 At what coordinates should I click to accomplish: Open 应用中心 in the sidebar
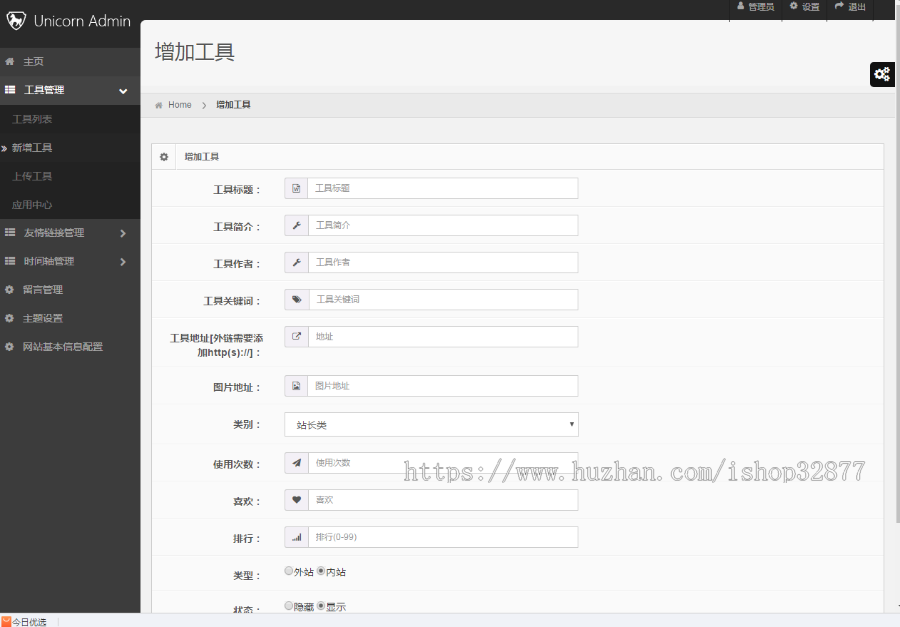coord(32,204)
